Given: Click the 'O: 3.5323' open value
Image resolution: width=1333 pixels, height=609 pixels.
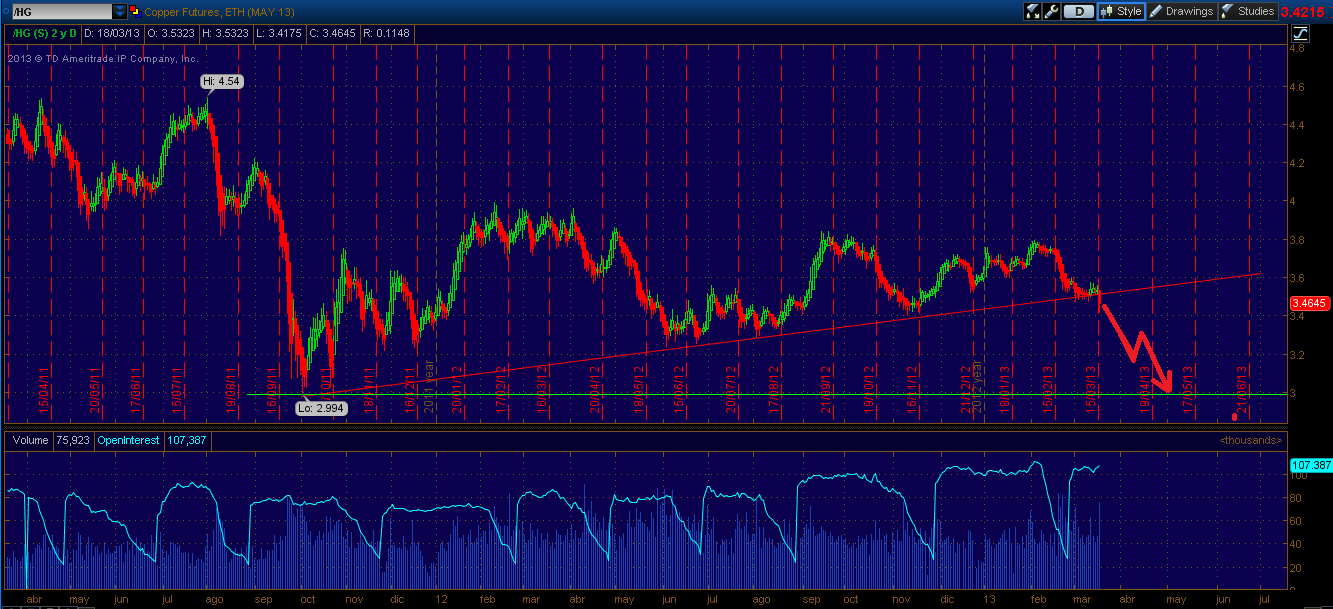Looking at the screenshot, I should coord(171,33).
